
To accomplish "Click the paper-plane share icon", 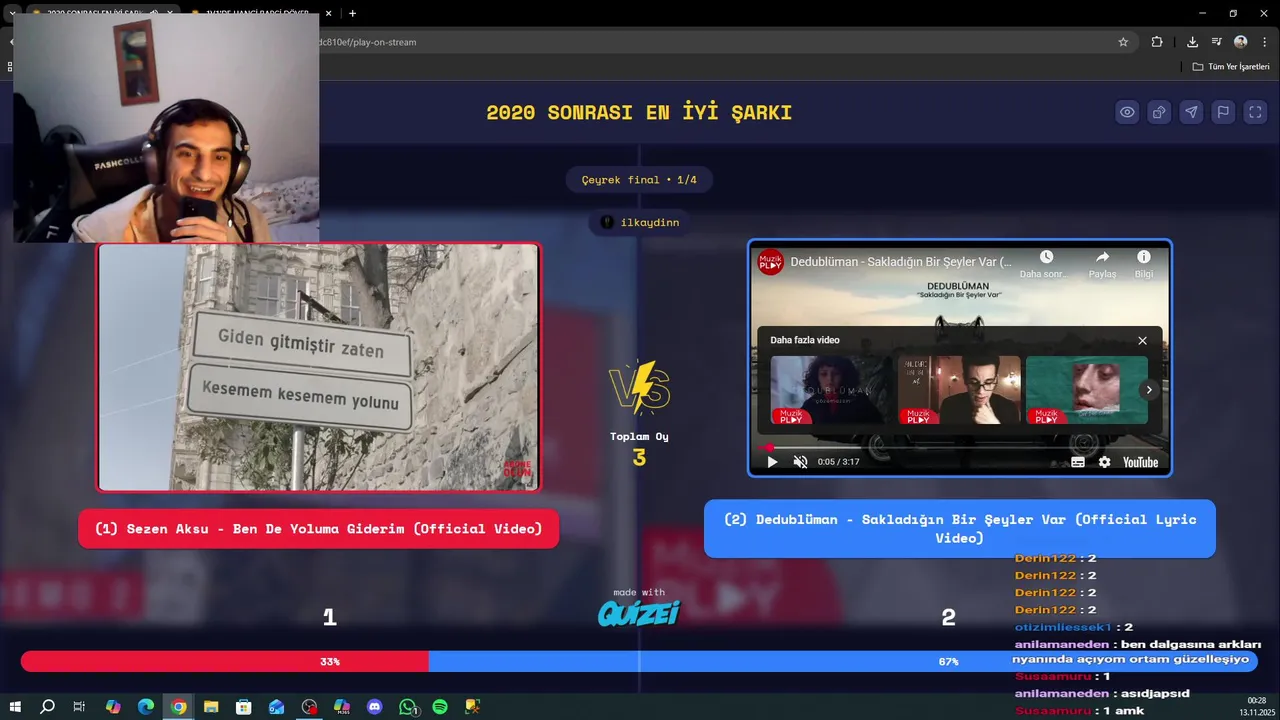I will pyautogui.click(x=1191, y=112).
